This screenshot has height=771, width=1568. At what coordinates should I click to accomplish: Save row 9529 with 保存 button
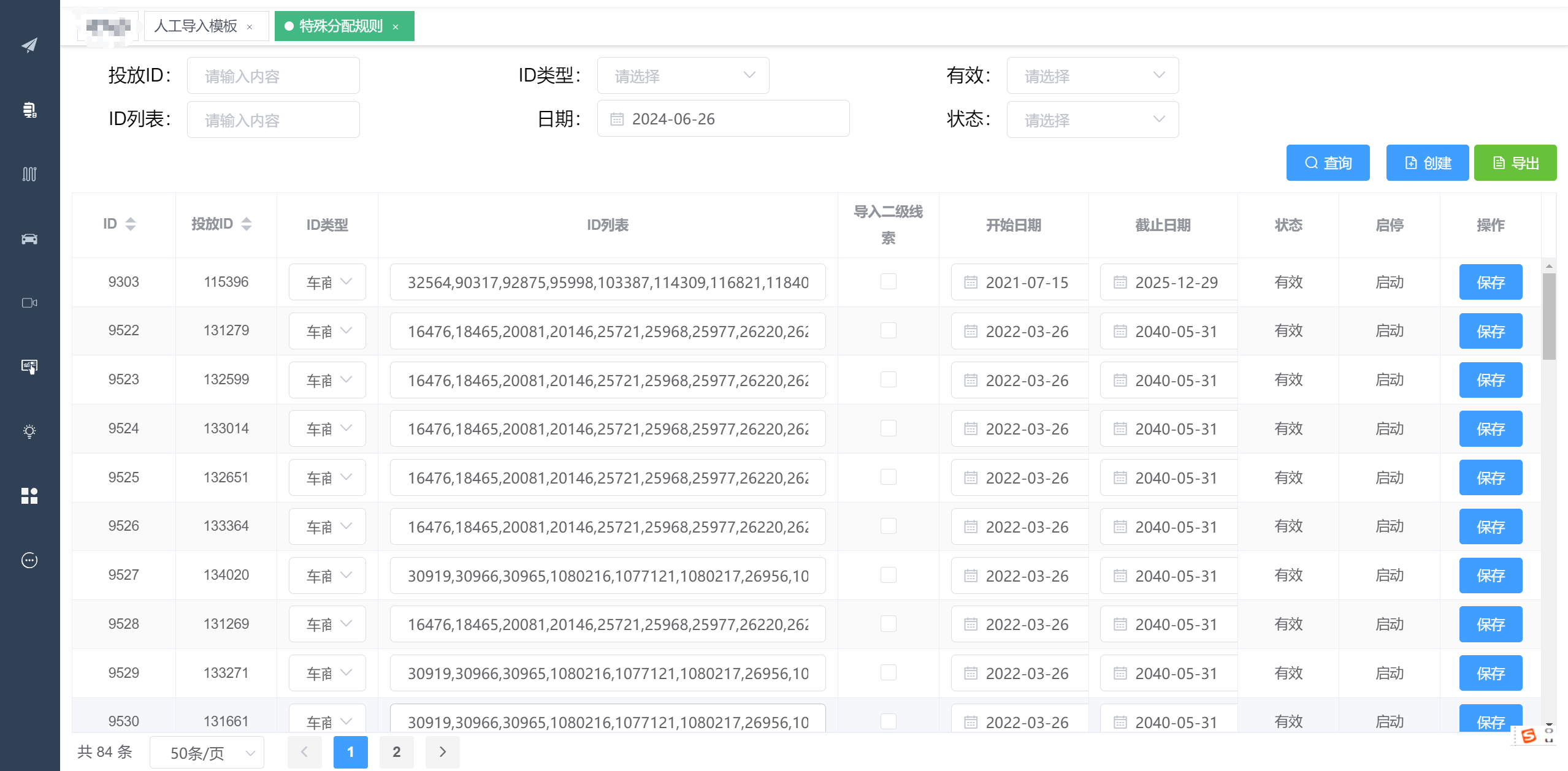(1491, 673)
